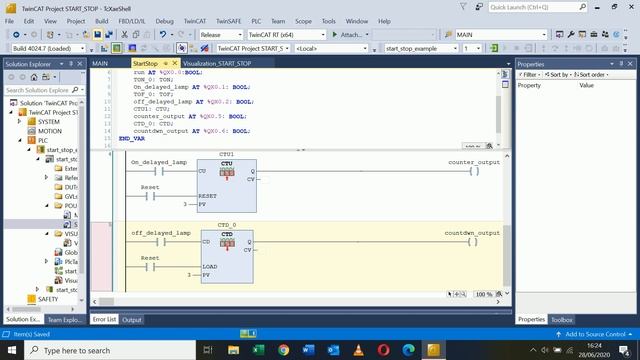Toggle the pin on the Solution Explorer panel
The width and height of the screenshot is (640, 360).
(x=71, y=64)
